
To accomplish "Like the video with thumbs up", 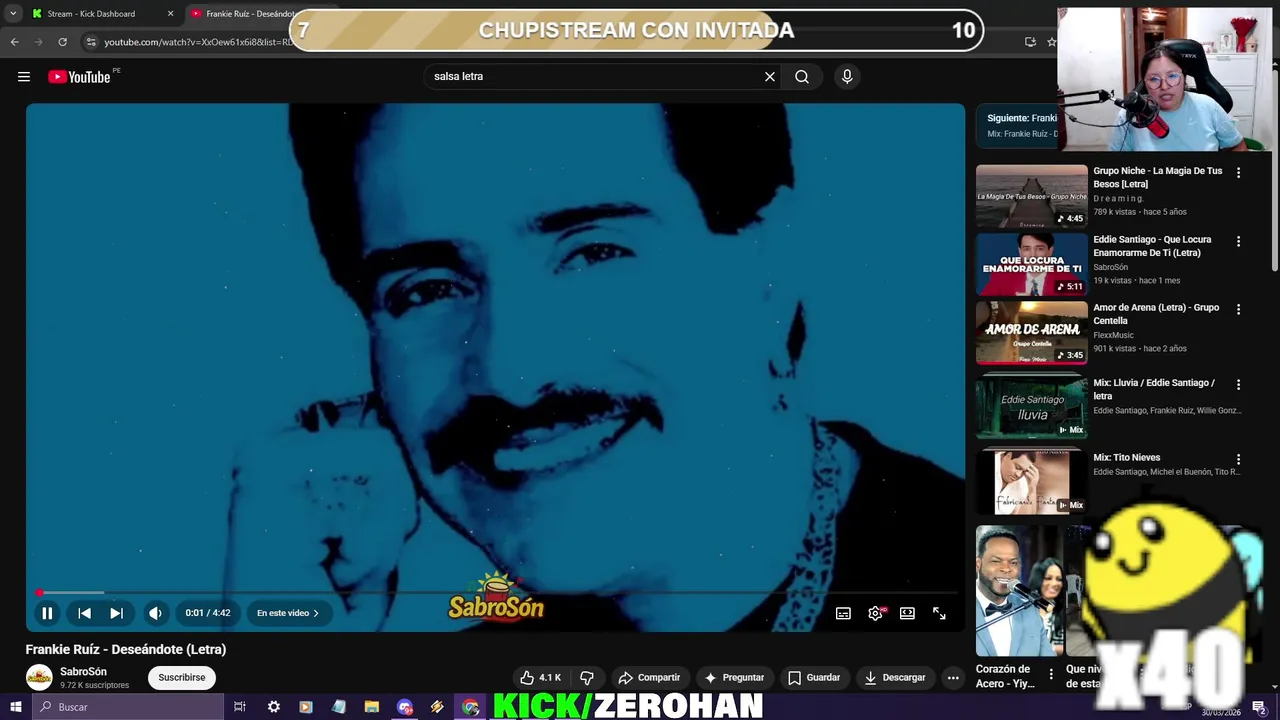I will pos(540,677).
